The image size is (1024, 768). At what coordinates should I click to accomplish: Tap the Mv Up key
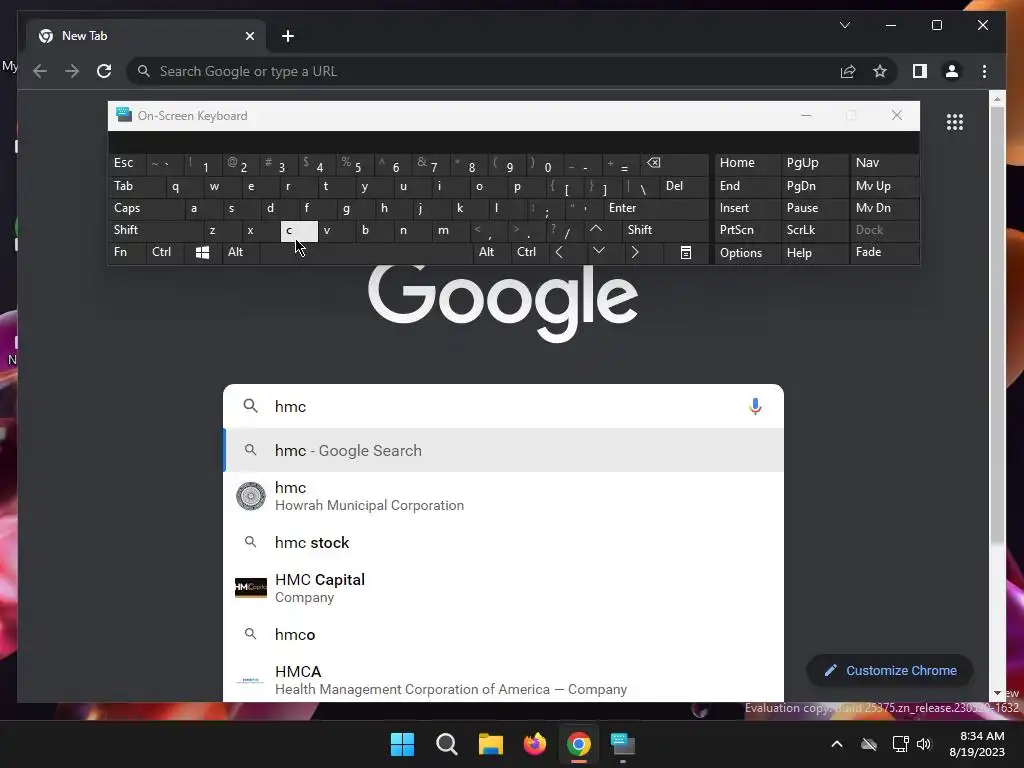884,186
